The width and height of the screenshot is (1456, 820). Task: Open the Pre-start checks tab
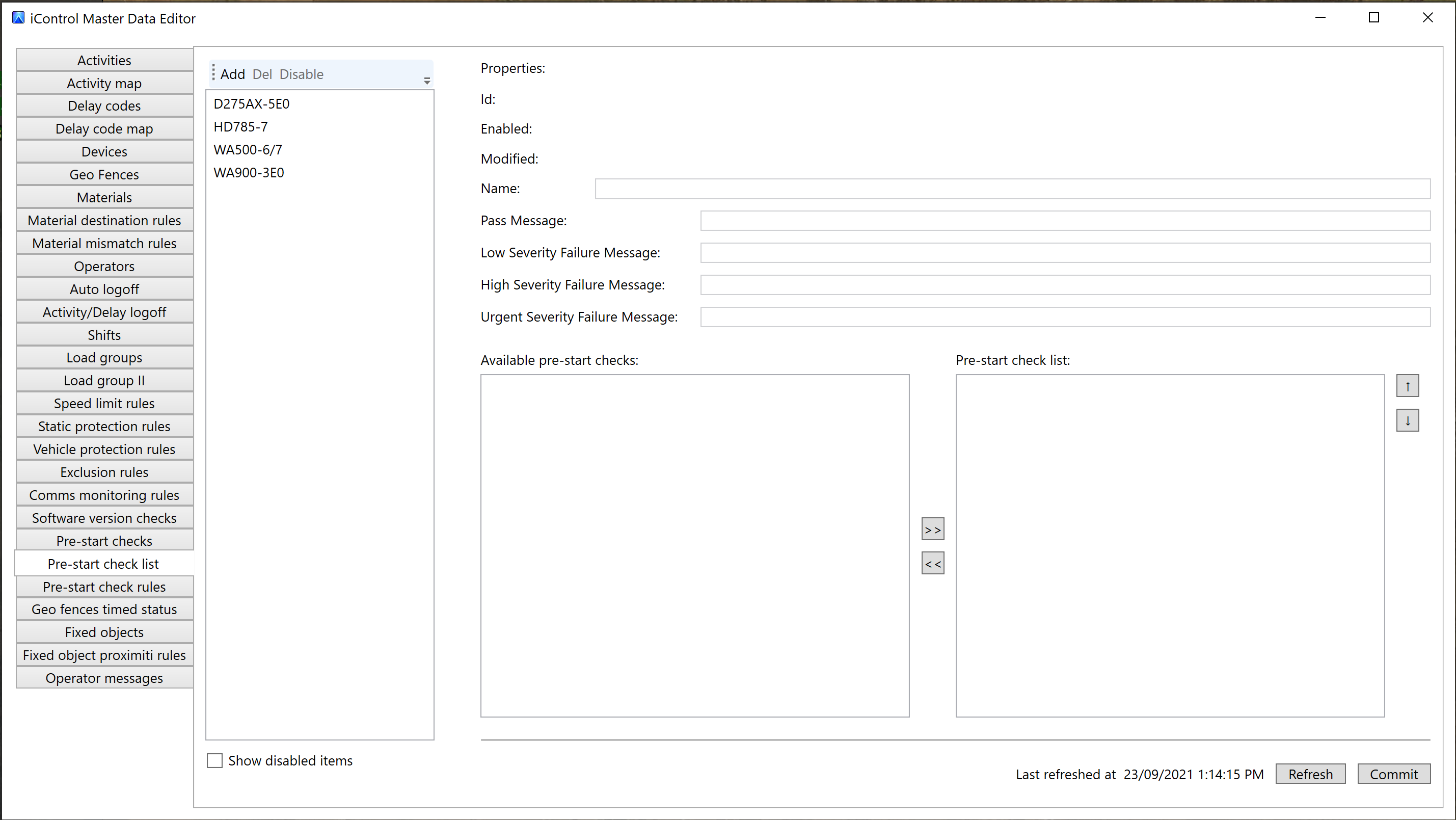pos(104,541)
